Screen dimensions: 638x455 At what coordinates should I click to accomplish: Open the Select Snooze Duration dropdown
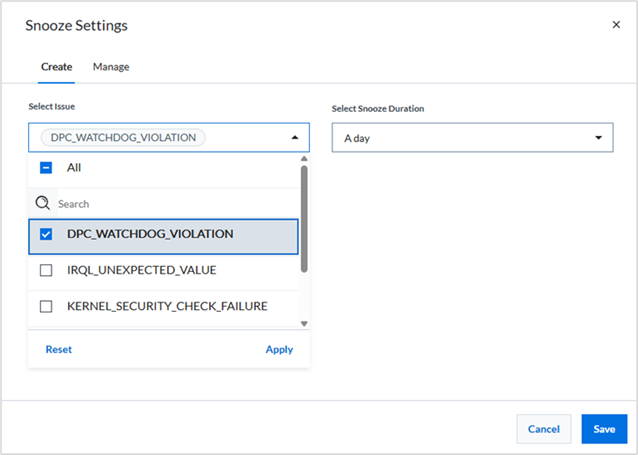pos(472,138)
